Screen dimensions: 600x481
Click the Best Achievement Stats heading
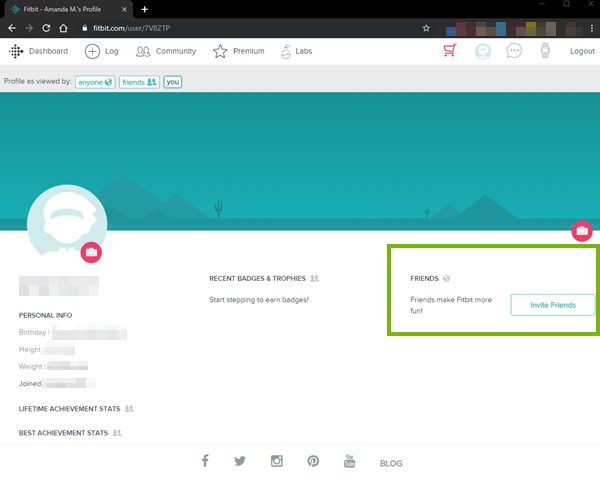pos(63,433)
